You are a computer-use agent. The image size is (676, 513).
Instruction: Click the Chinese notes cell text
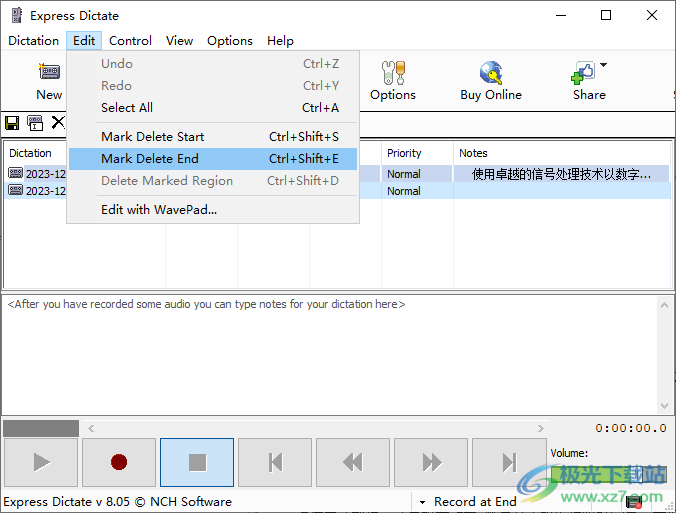pyautogui.click(x=561, y=174)
